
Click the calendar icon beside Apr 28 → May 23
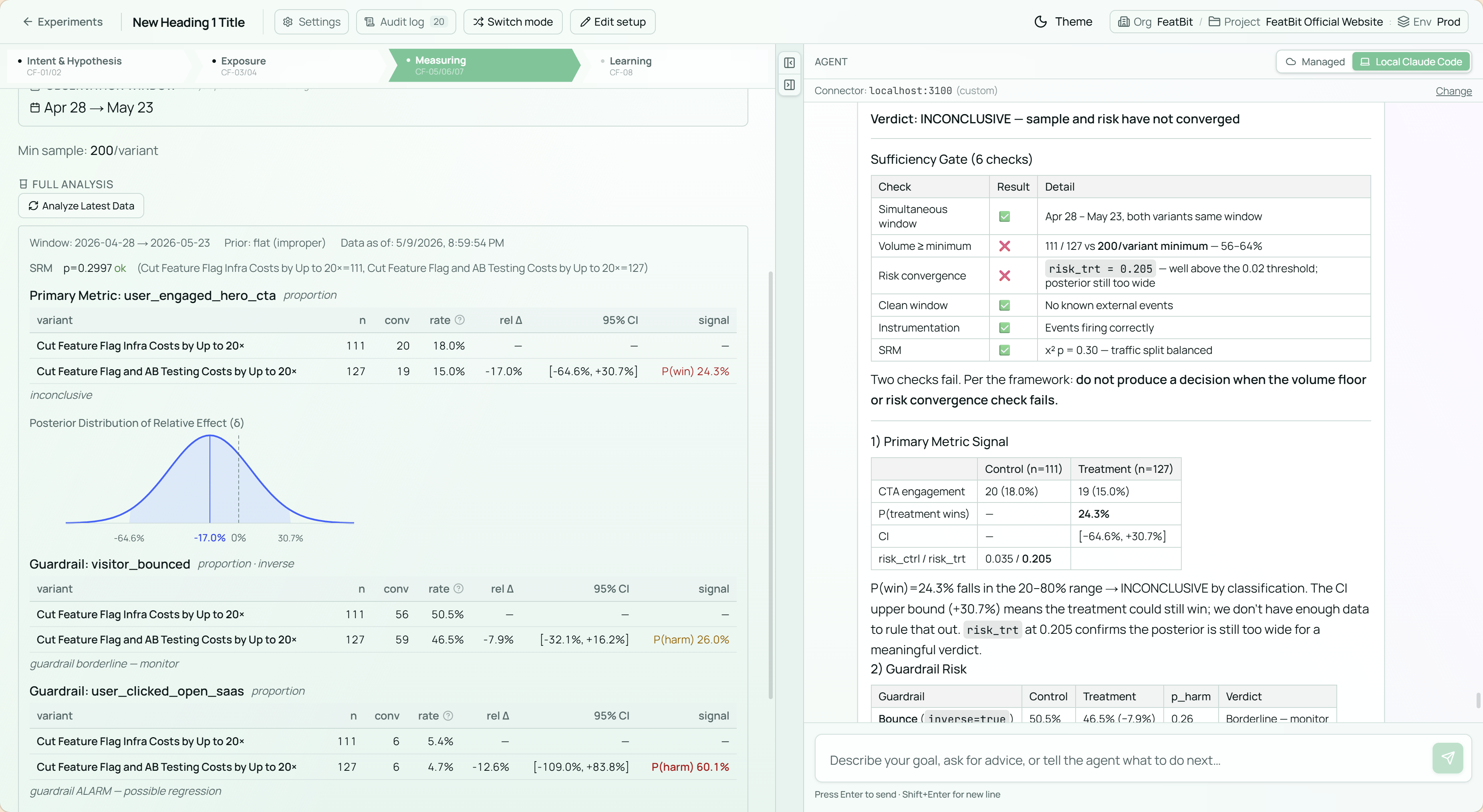pos(35,108)
